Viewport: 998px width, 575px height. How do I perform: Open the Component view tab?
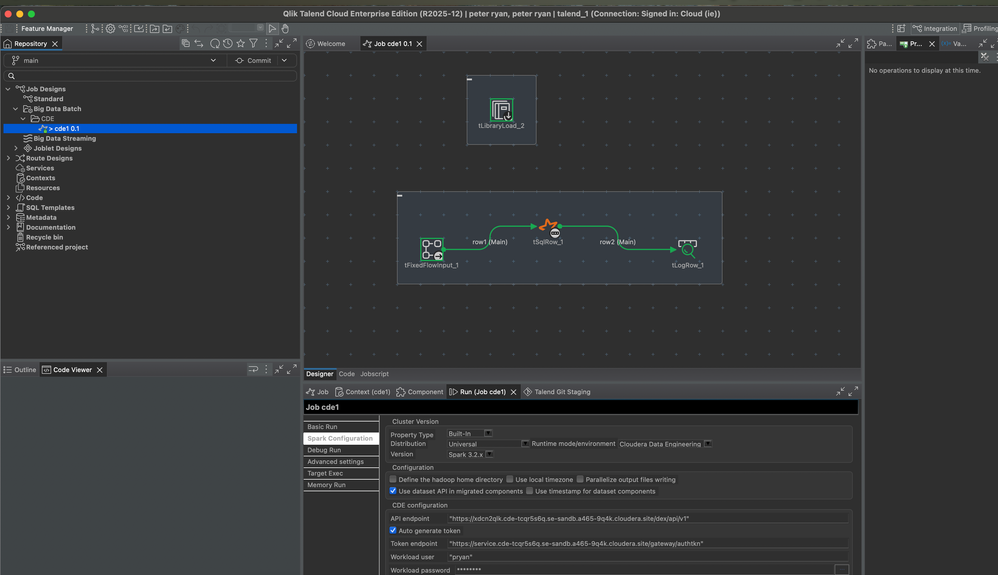(419, 392)
